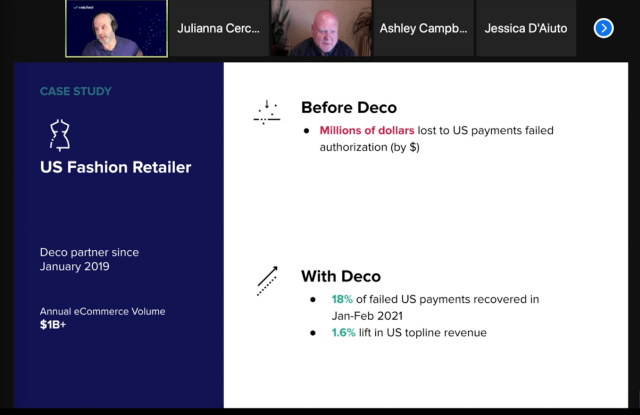Click 'January 2019' text
The image size is (640, 415).
75,266
